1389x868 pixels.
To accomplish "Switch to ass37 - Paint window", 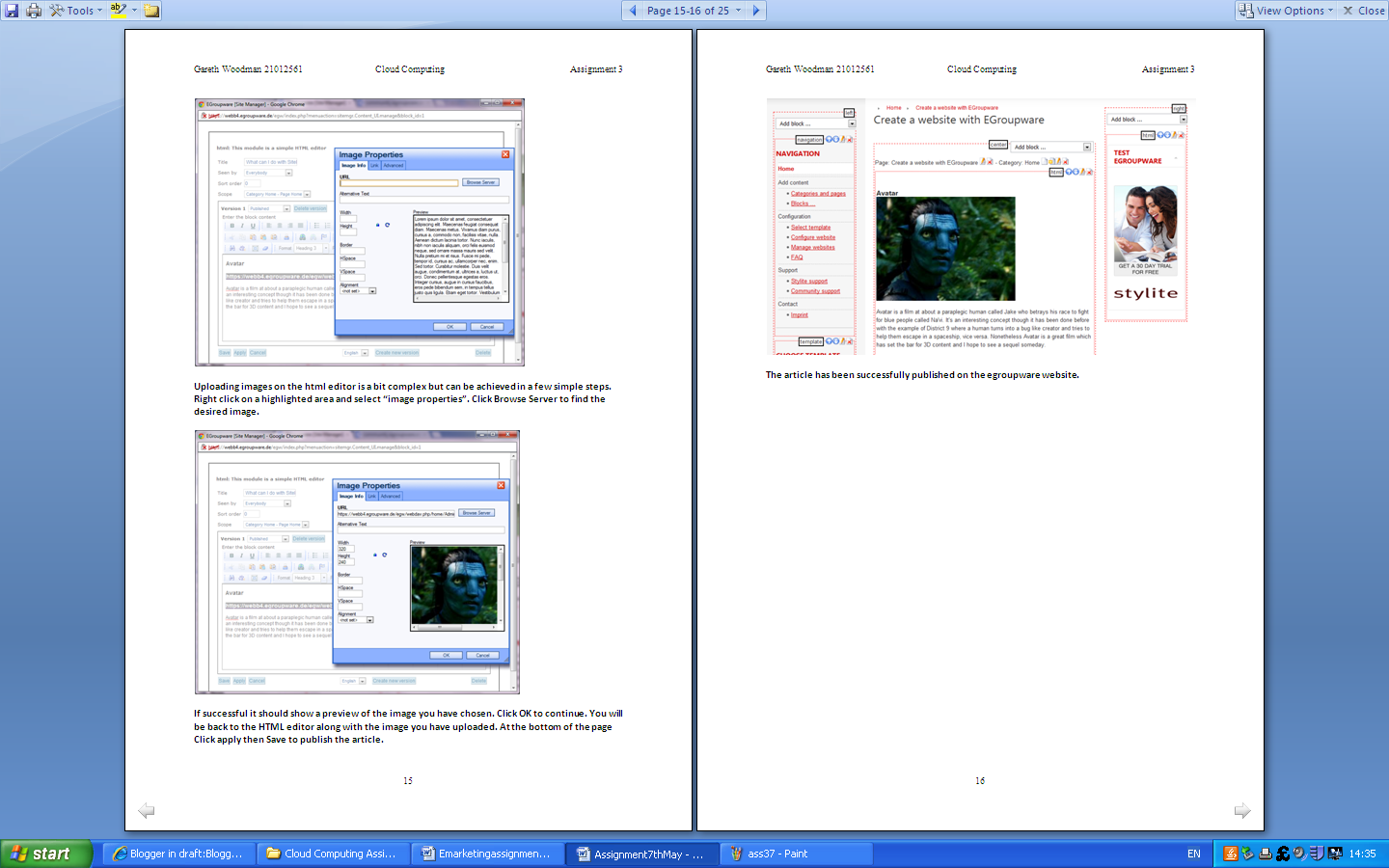I will point(796,854).
